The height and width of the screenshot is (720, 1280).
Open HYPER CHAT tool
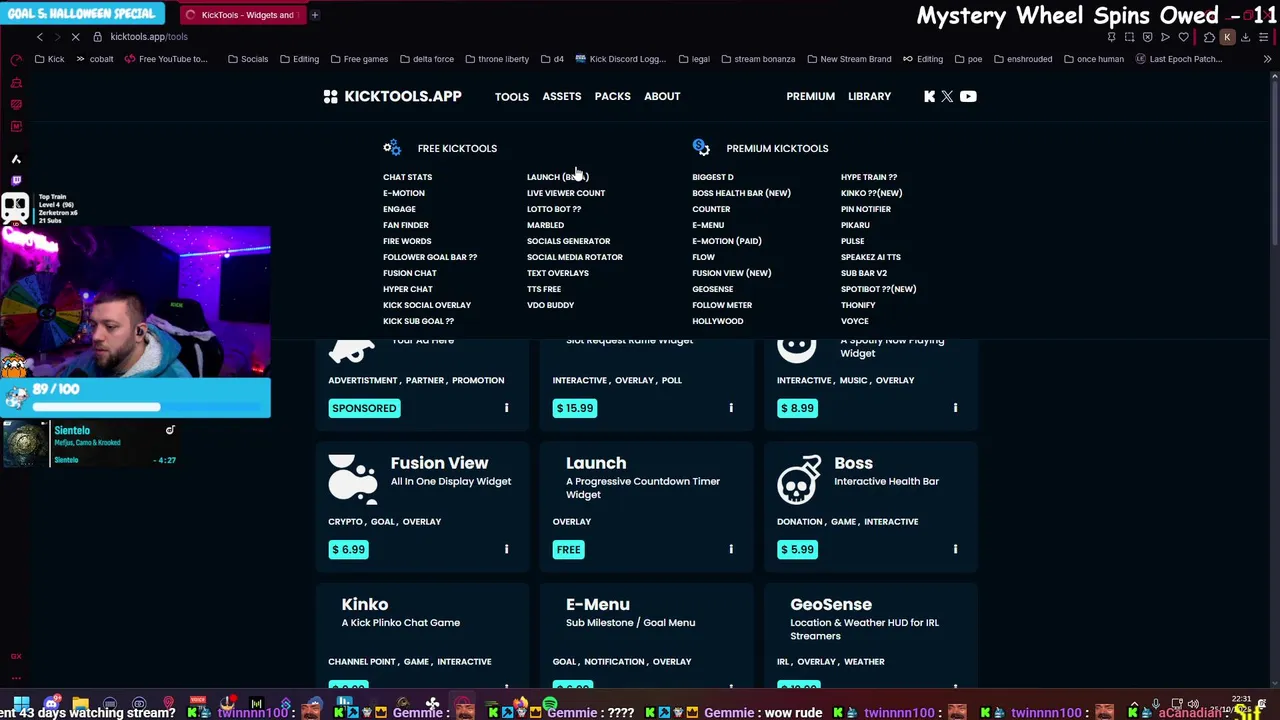(407, 289)
